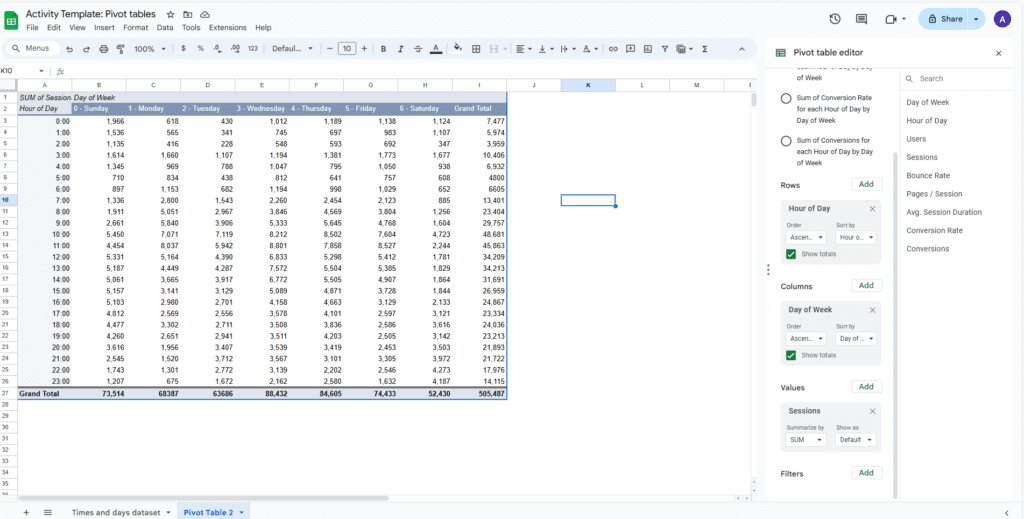Screen dimensions: 1024x519
Task: Click the cloud document status icon
Action: coord(205,14)
